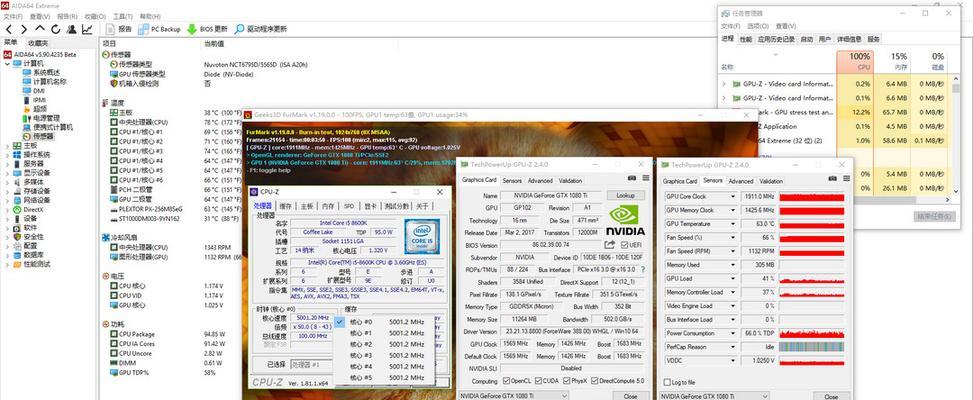Viewport: 973px width, 400px height.
Task: Select 核心 #5 in CPU-Z core menu
Action: 383,378
